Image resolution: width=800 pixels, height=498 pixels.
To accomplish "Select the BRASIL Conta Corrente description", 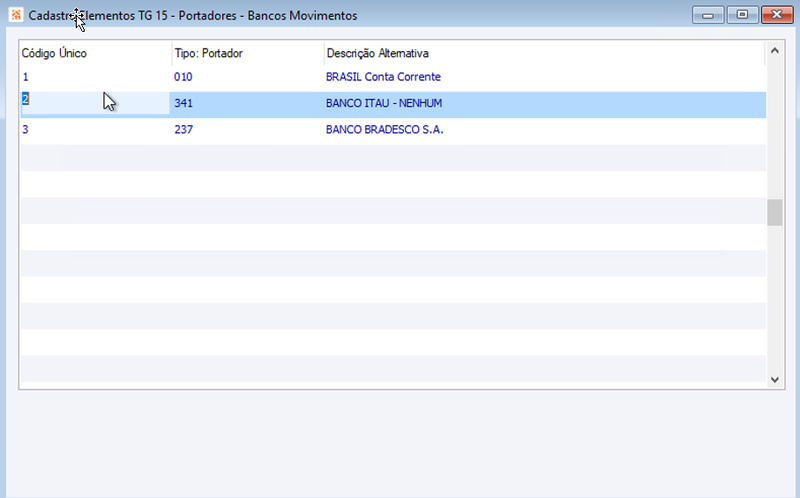I will [383, 77].
